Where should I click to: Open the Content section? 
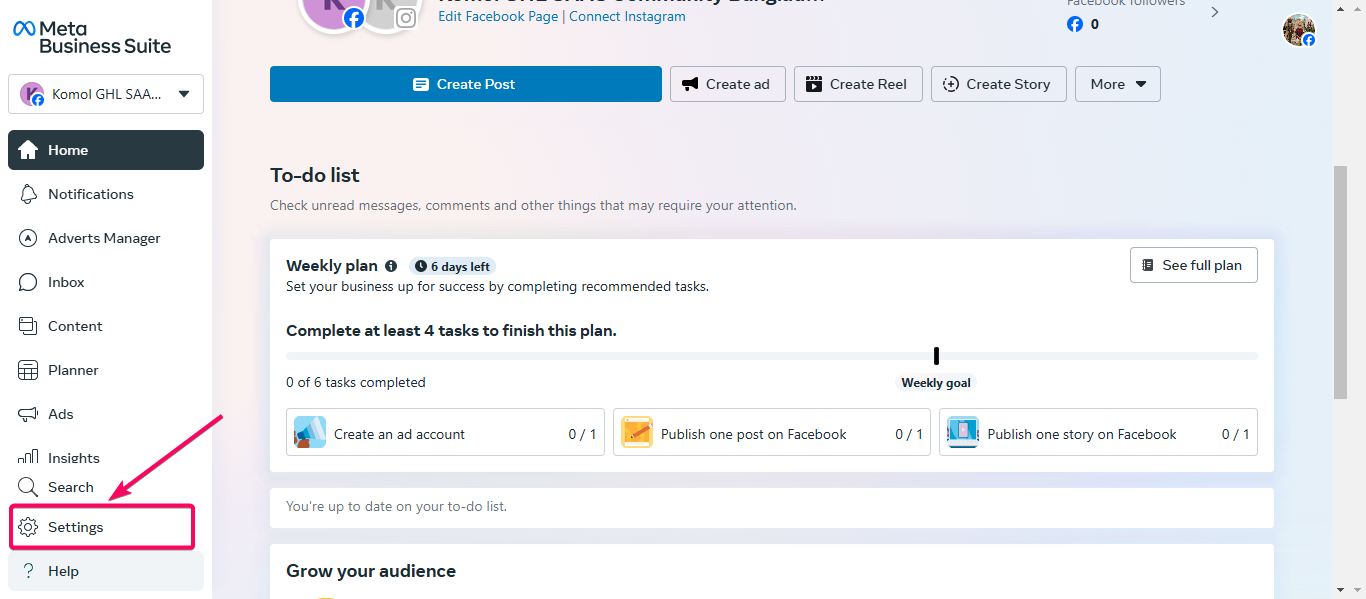(106, 326)
